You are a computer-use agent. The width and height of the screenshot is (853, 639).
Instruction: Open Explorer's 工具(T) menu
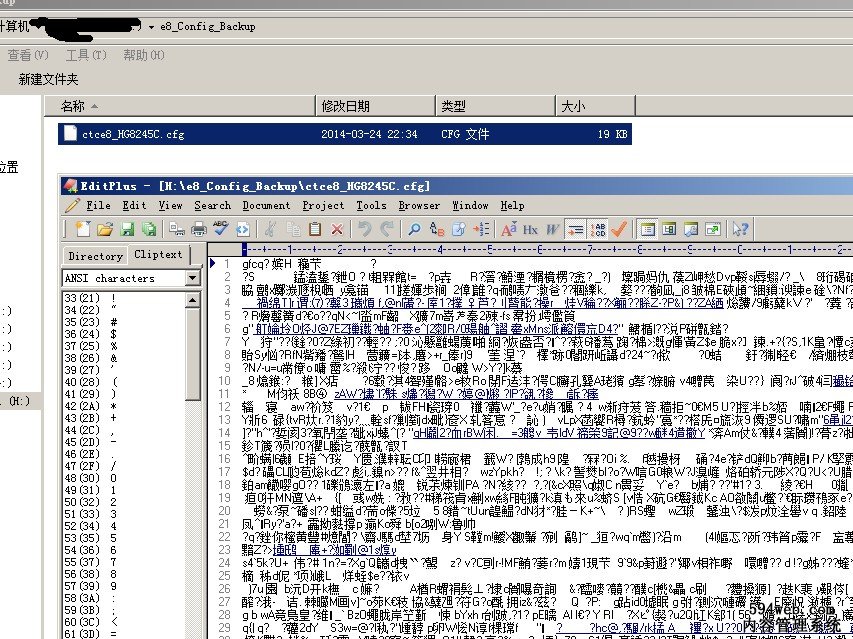(86, 55)
